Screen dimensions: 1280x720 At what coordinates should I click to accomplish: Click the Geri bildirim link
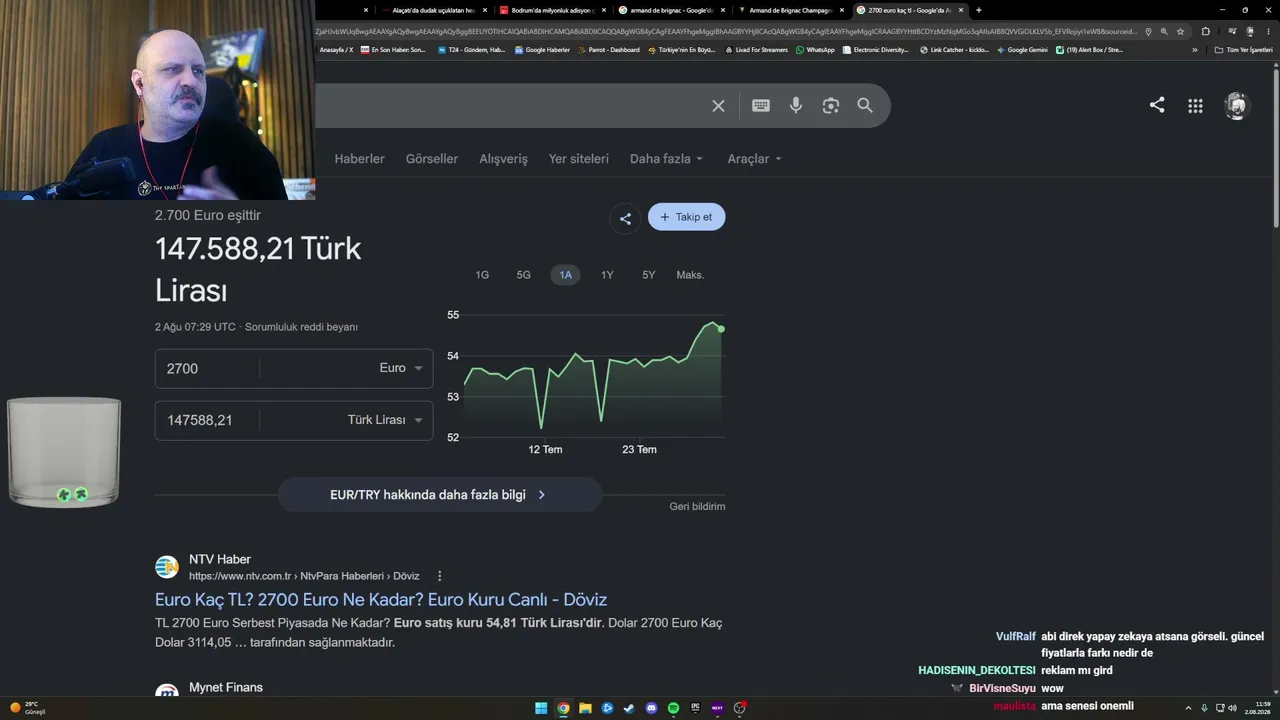coord(697,507)
